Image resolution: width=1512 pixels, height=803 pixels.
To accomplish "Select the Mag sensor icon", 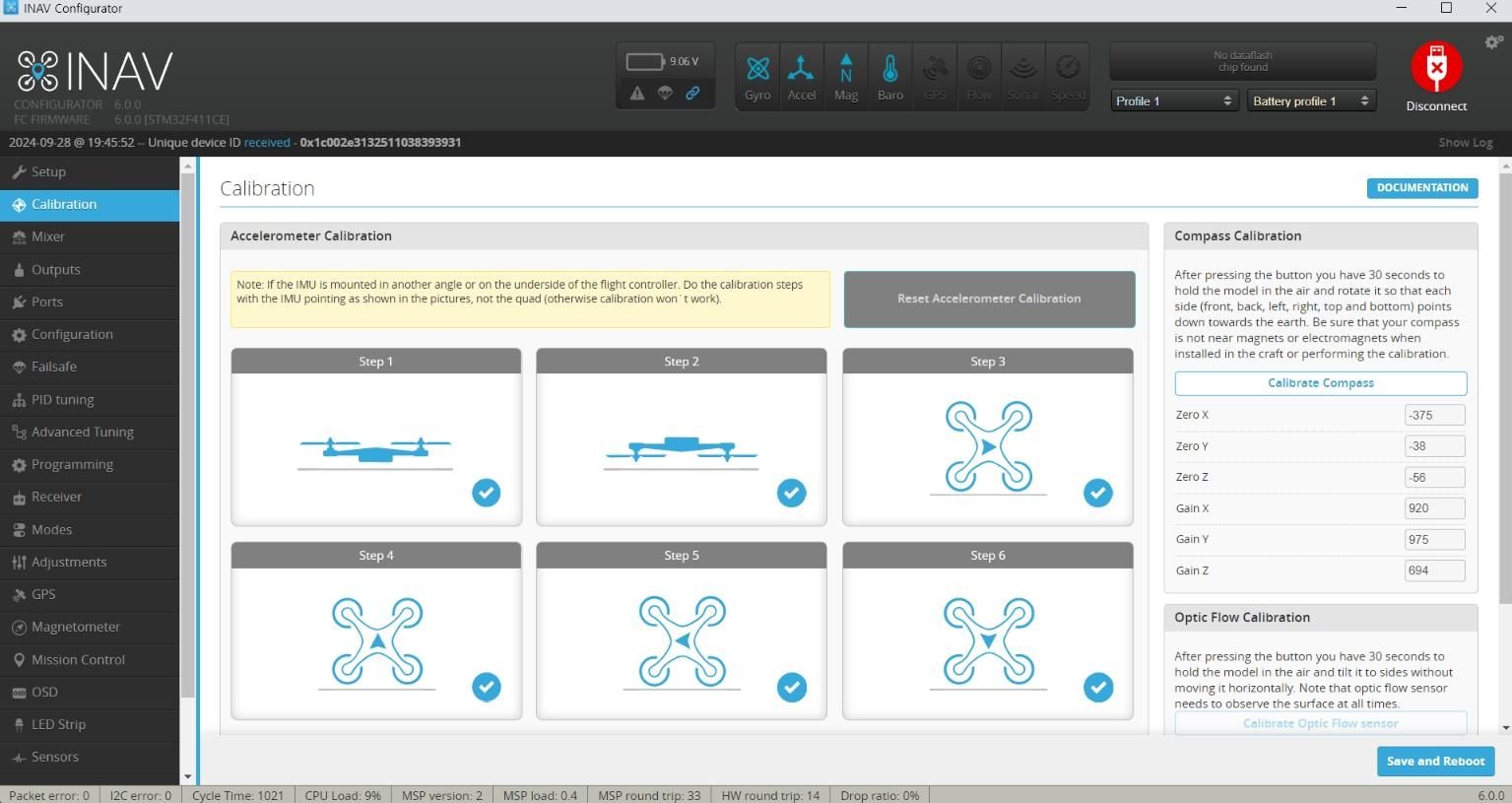I will 845,74.
